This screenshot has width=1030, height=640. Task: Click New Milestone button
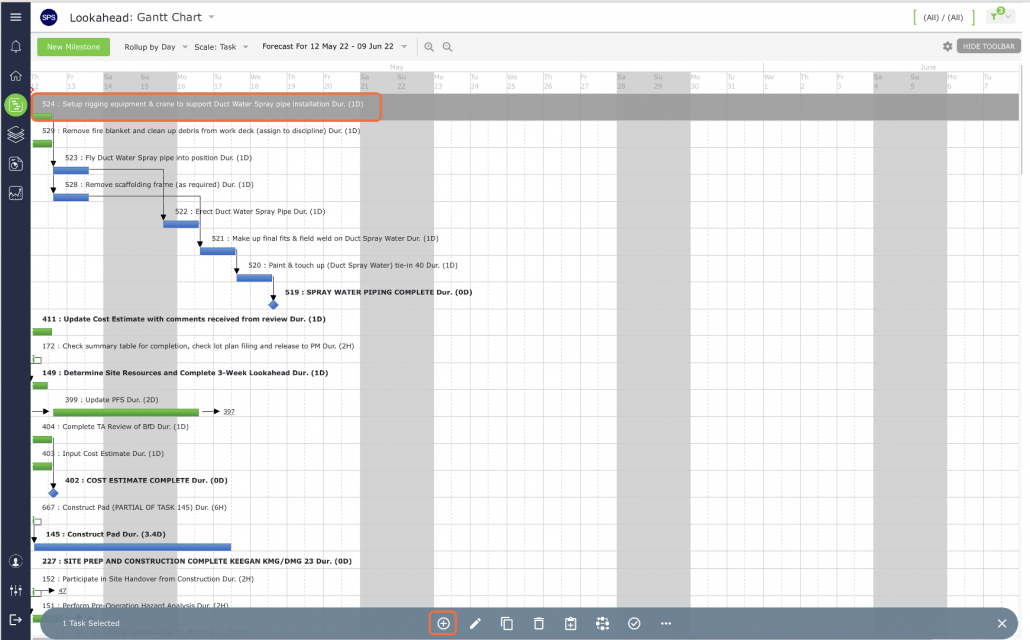(x=74, y=47)
